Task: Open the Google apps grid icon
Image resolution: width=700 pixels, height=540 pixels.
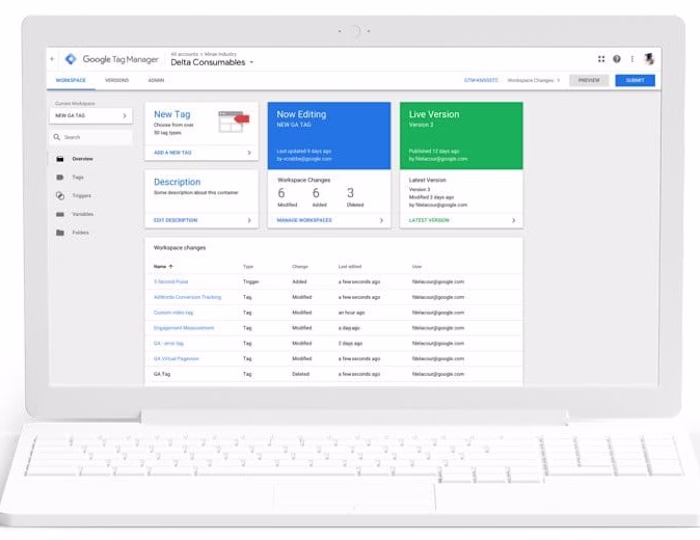Action: [x=601, y=59]
